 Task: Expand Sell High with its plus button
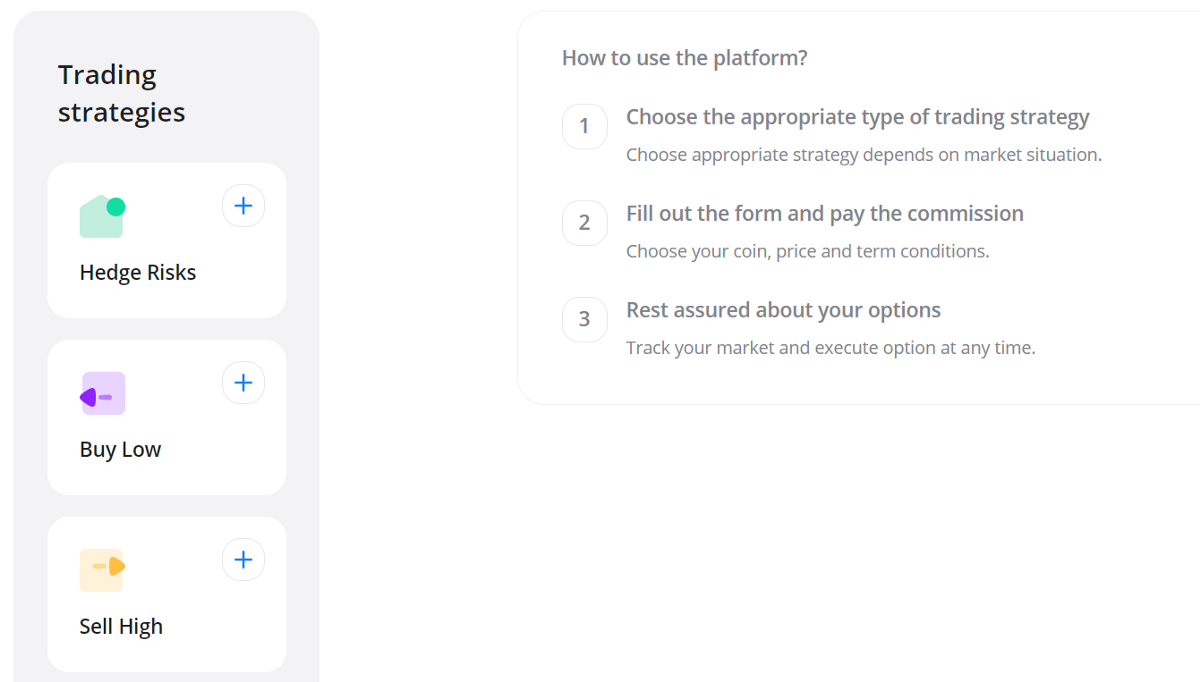tap(243, 560)
